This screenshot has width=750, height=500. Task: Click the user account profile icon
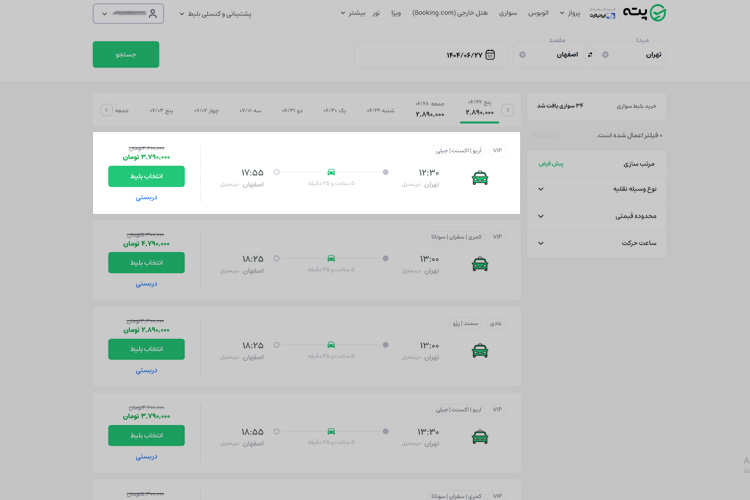(152, 14)
